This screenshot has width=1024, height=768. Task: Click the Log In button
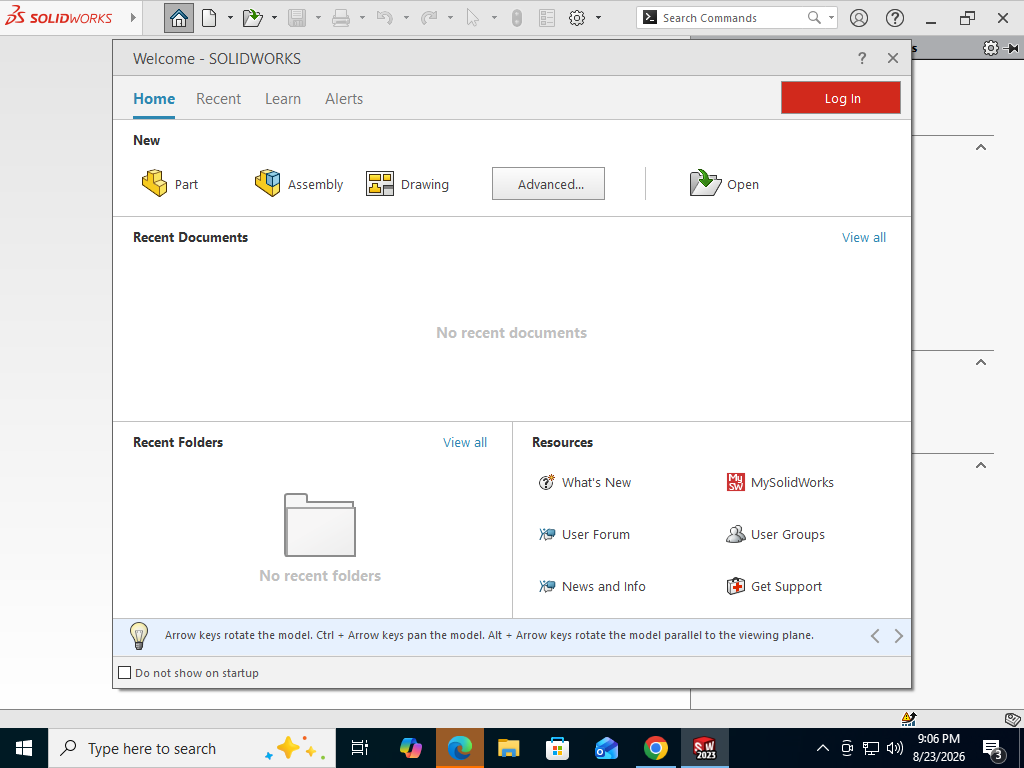coord(840,98)
